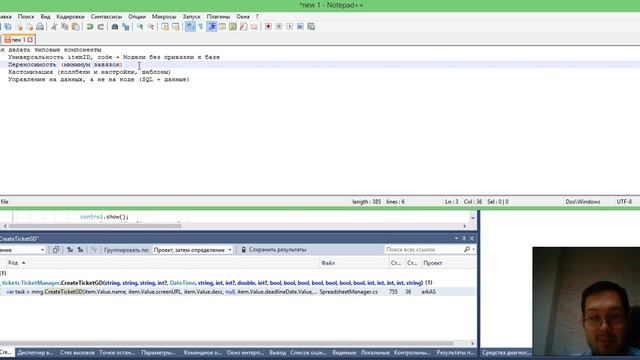
Task: Start macro recording with red record icon
Action: click(268, 27)
